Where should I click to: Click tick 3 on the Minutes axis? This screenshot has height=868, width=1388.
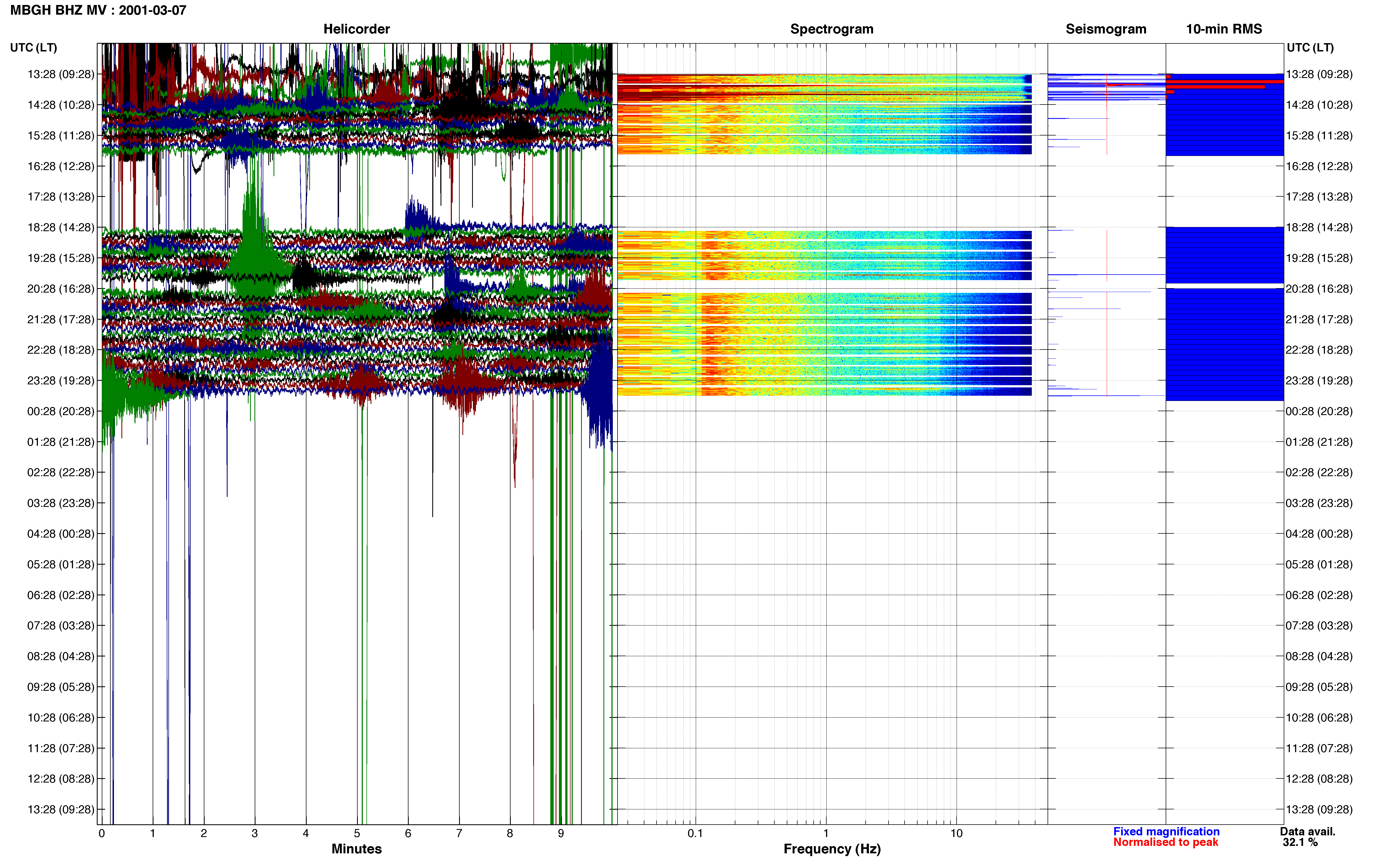pos(255,833)
